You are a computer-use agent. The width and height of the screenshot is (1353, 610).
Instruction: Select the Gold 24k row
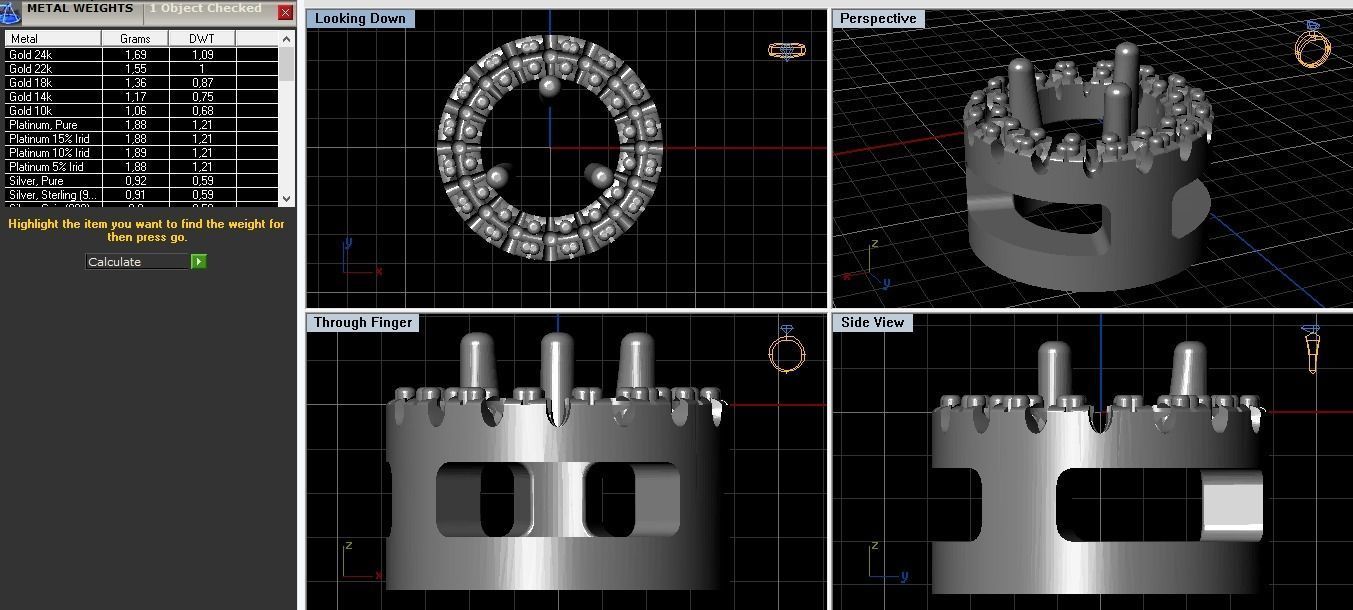141,55
